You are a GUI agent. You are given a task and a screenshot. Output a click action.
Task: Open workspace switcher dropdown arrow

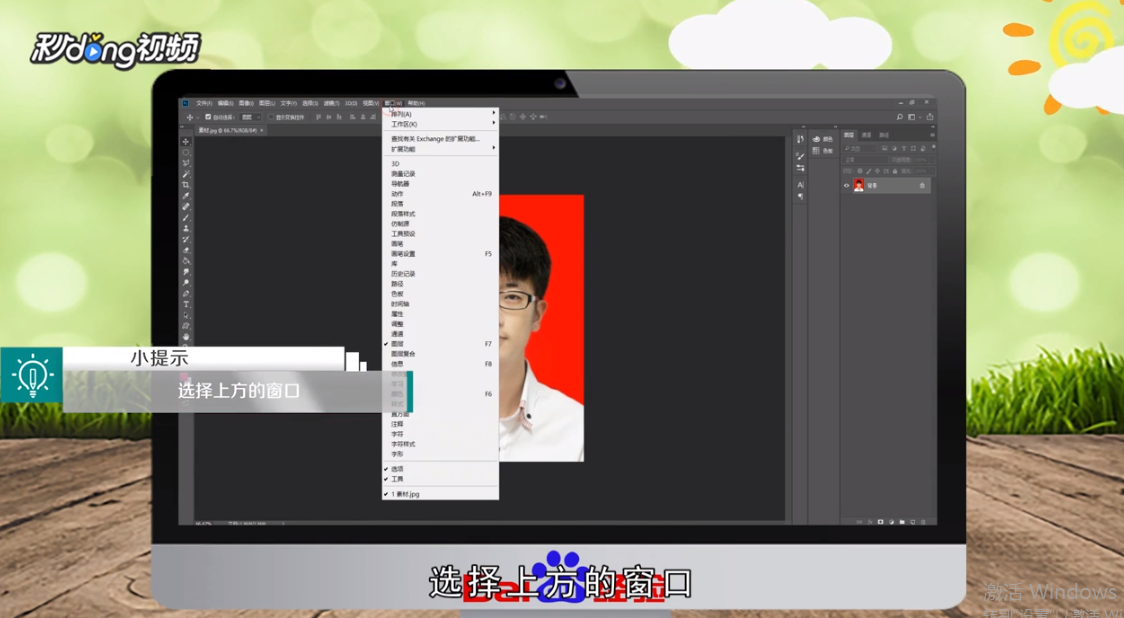pos(920,117)
